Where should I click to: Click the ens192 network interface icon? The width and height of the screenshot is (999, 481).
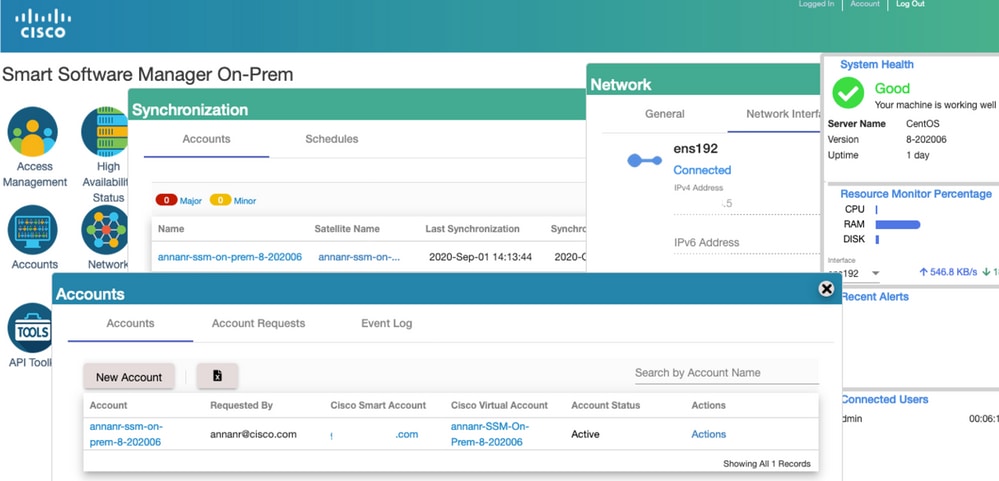coord(644,161)
